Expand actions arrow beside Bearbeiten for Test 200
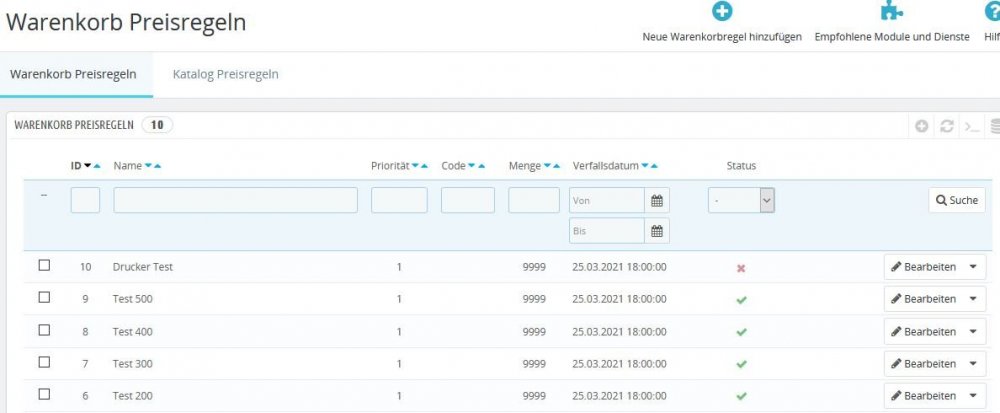 (x=973, y=396)
